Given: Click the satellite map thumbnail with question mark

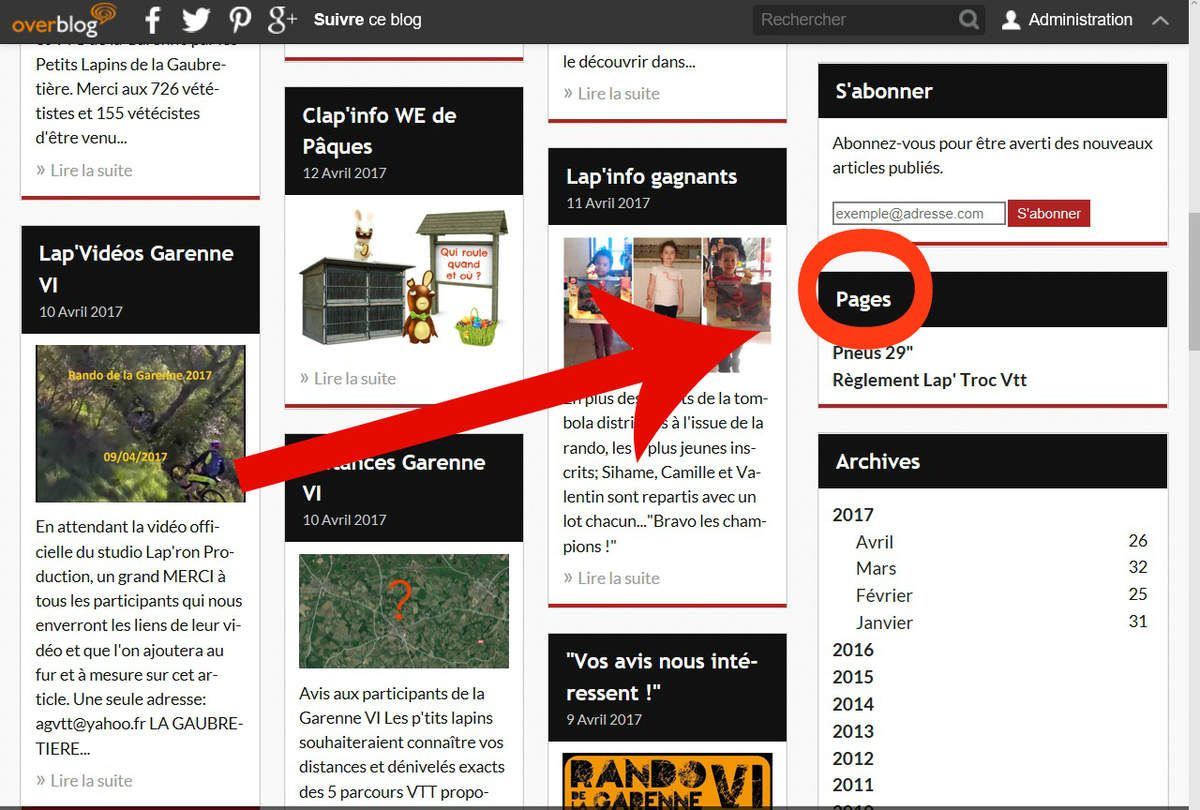Looking at the screenshot, I should [x=403, y=611].
